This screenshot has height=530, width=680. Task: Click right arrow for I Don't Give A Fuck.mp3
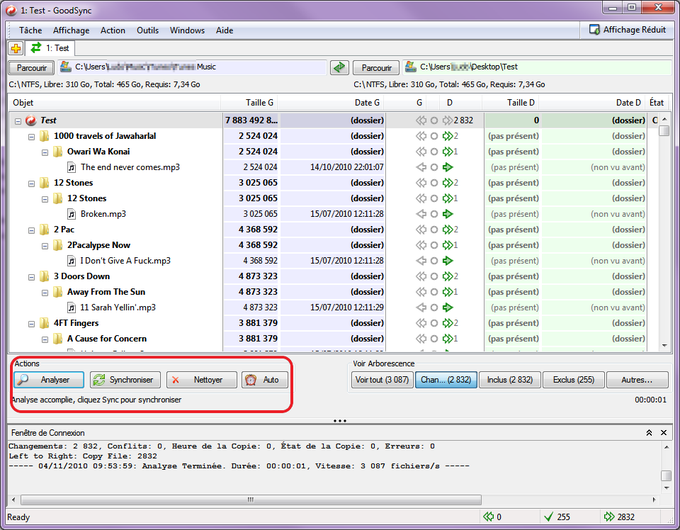448,261
